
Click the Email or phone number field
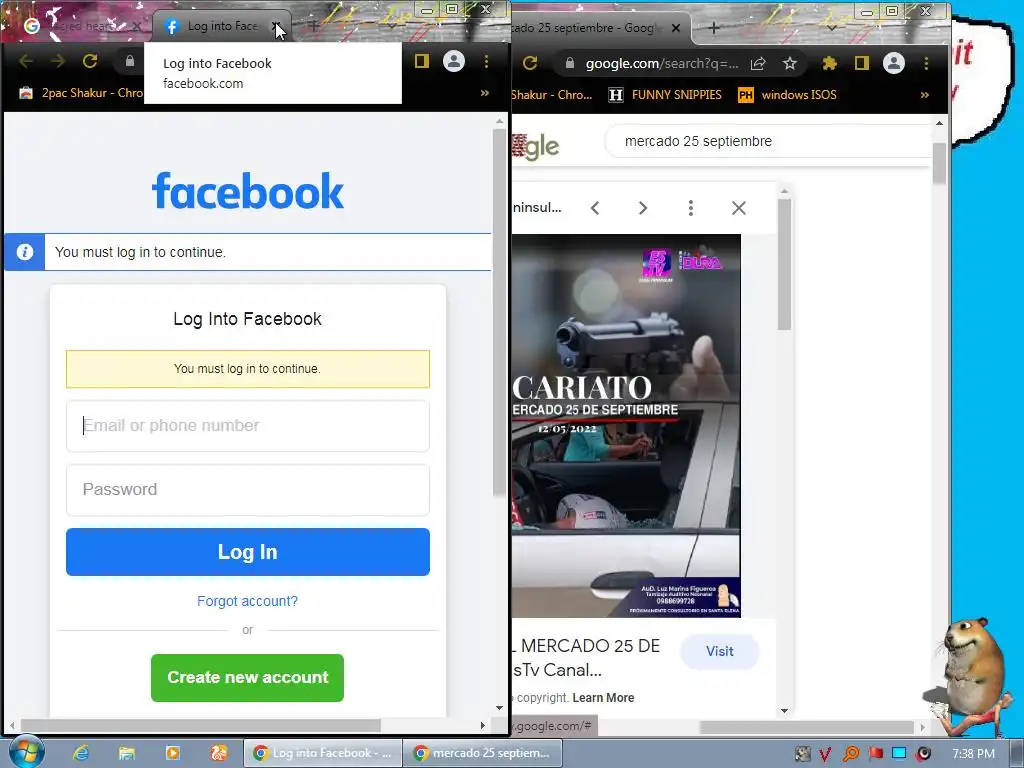248,426
